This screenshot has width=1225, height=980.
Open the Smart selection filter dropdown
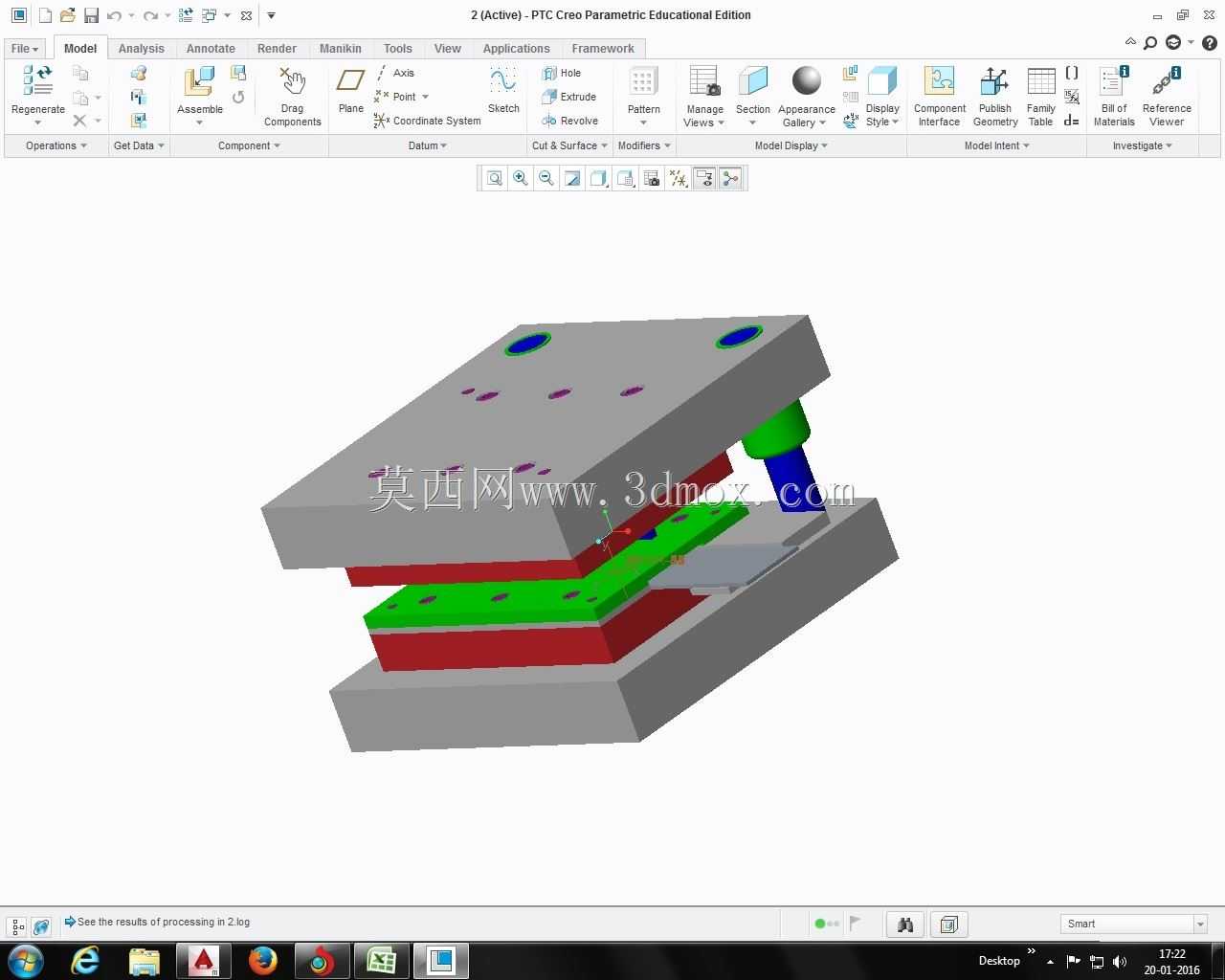point(1200,924)
